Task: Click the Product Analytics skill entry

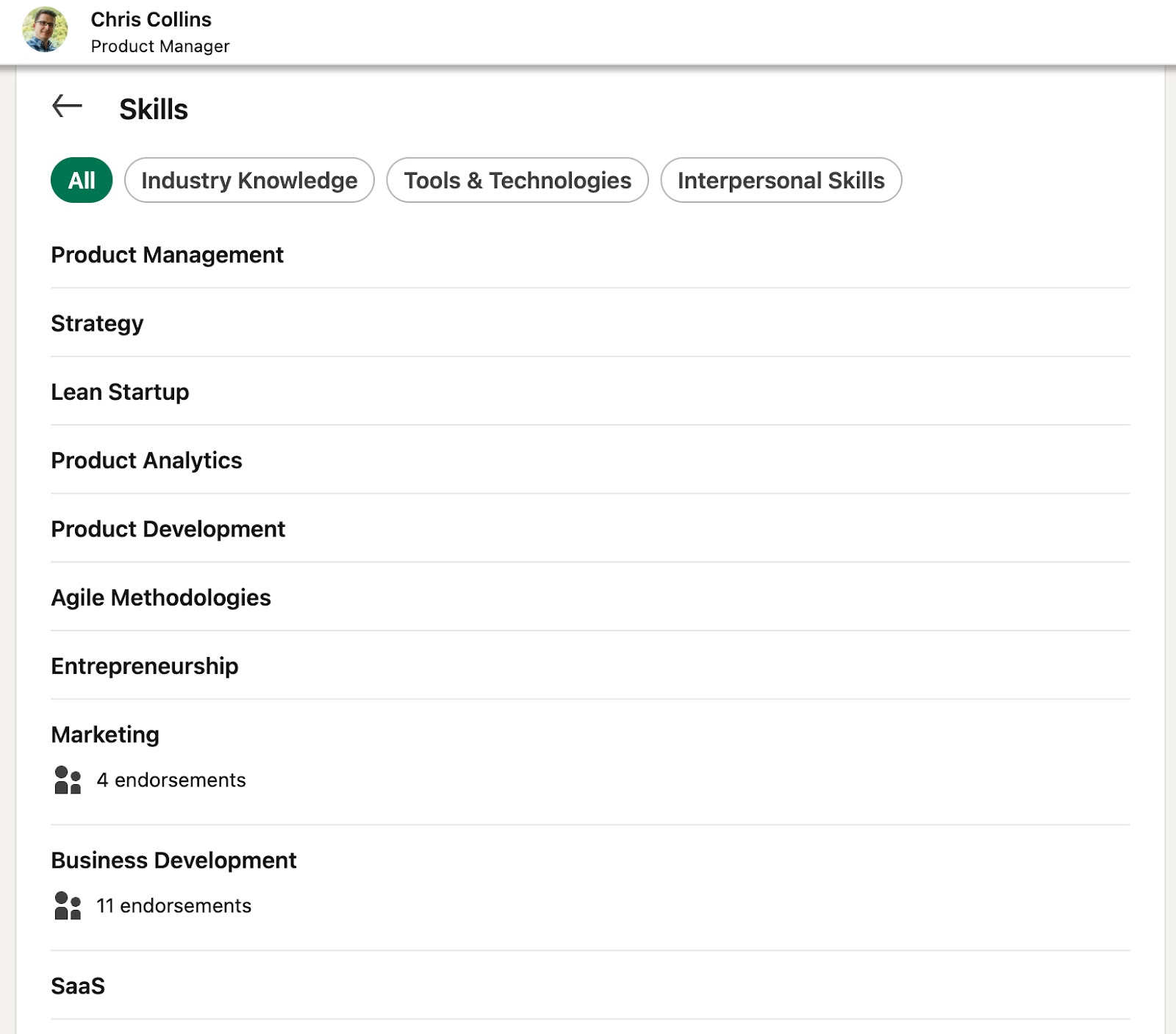Action: 146,461
